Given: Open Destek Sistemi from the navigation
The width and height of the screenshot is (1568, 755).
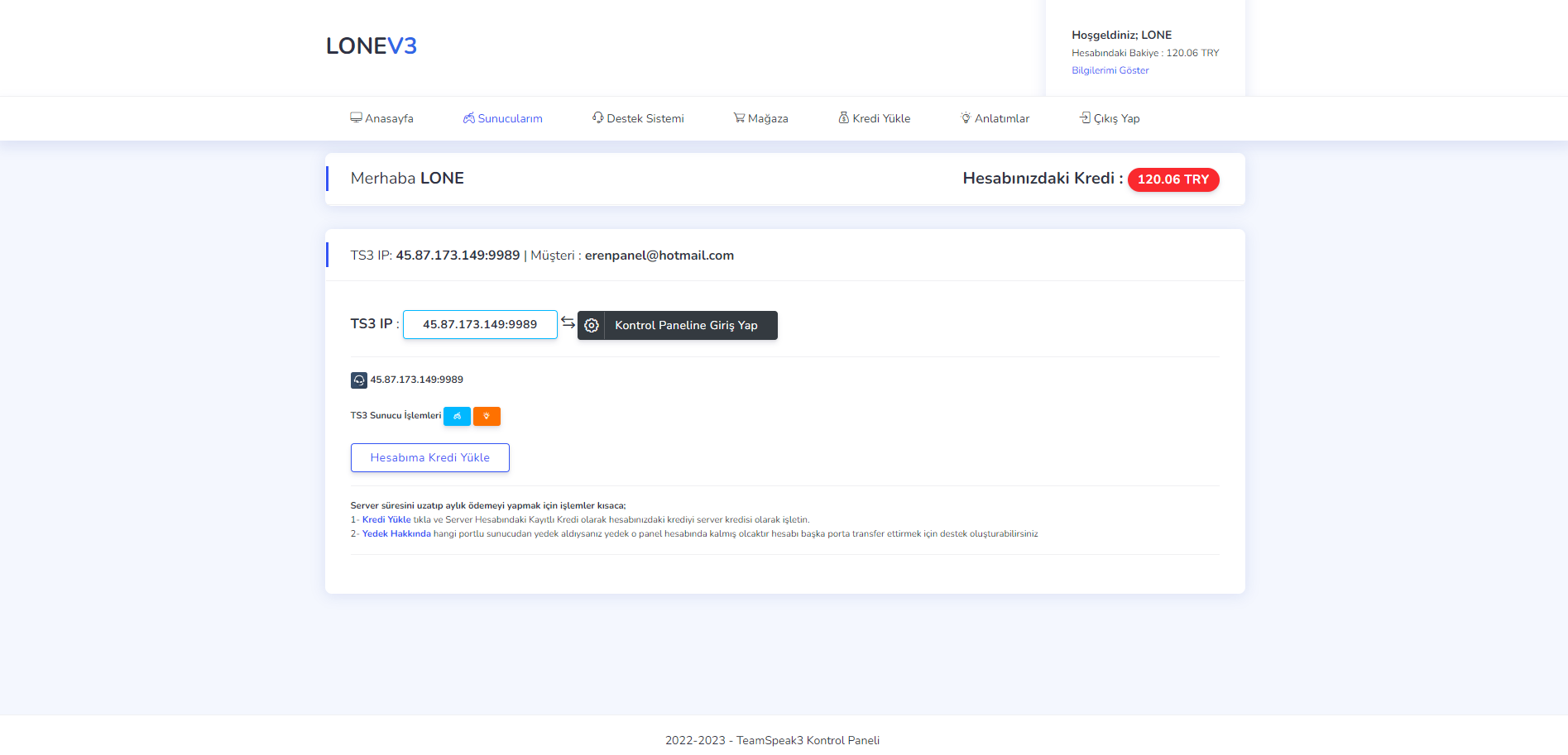Looking at the screenshot, I should 637,118.
